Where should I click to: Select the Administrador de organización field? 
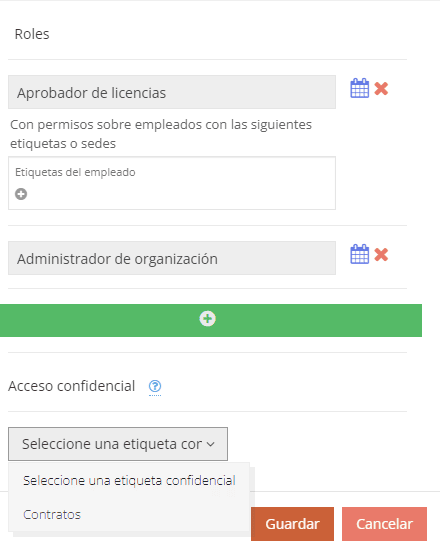click(x=172, y=258)
